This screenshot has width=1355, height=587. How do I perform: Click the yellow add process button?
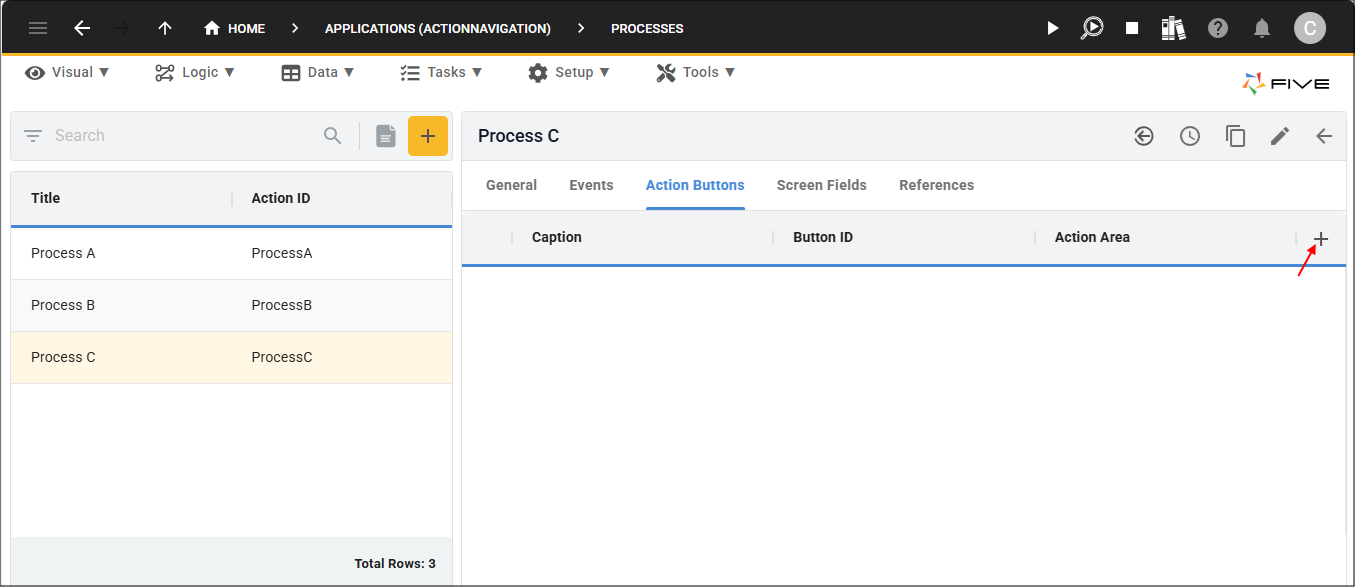[427, 136]
